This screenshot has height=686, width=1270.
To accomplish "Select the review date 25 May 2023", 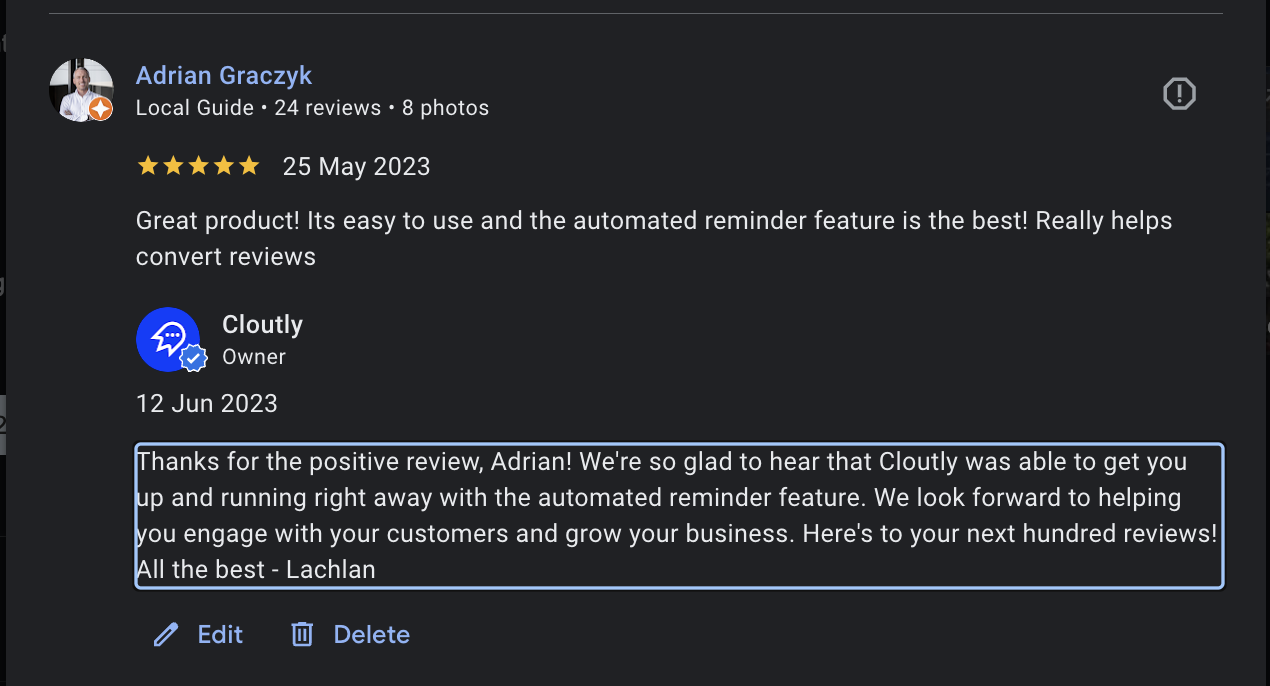I will click(356, 166).
